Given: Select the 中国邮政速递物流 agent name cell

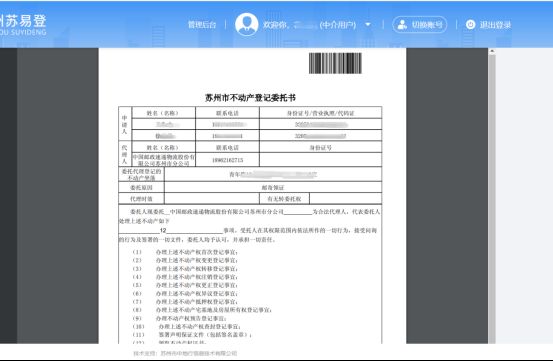Looking at the screenshot, I should (x=164, y=160).
